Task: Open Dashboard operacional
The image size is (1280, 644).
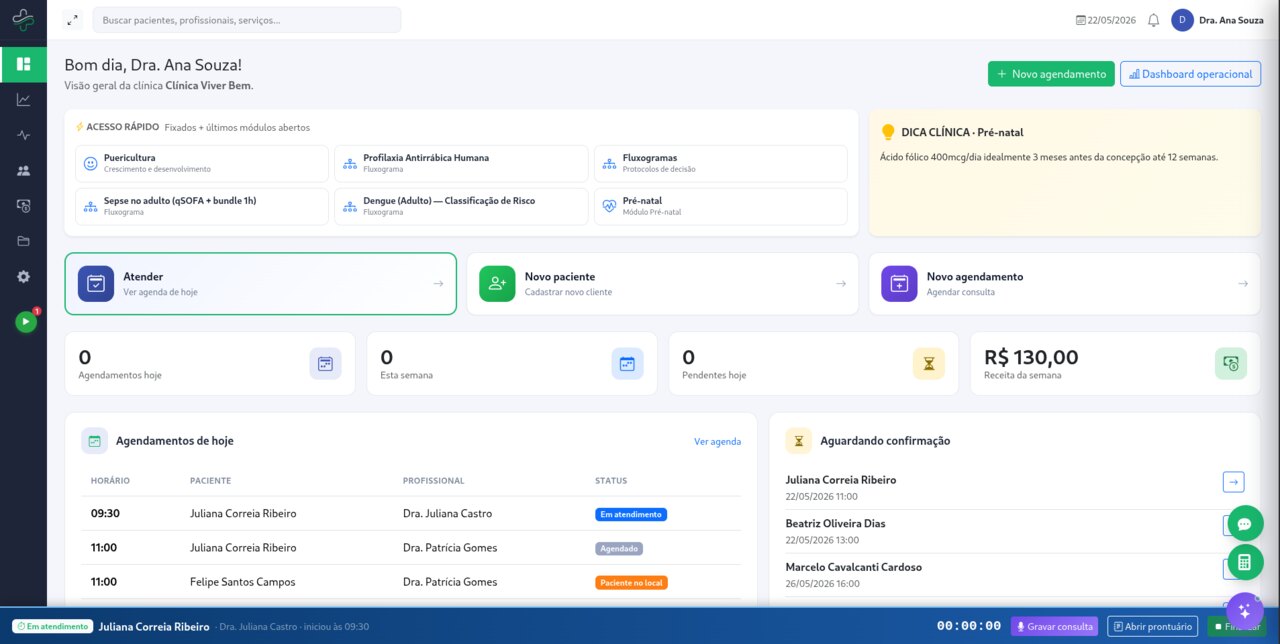Action: [x=1190, y=74]
